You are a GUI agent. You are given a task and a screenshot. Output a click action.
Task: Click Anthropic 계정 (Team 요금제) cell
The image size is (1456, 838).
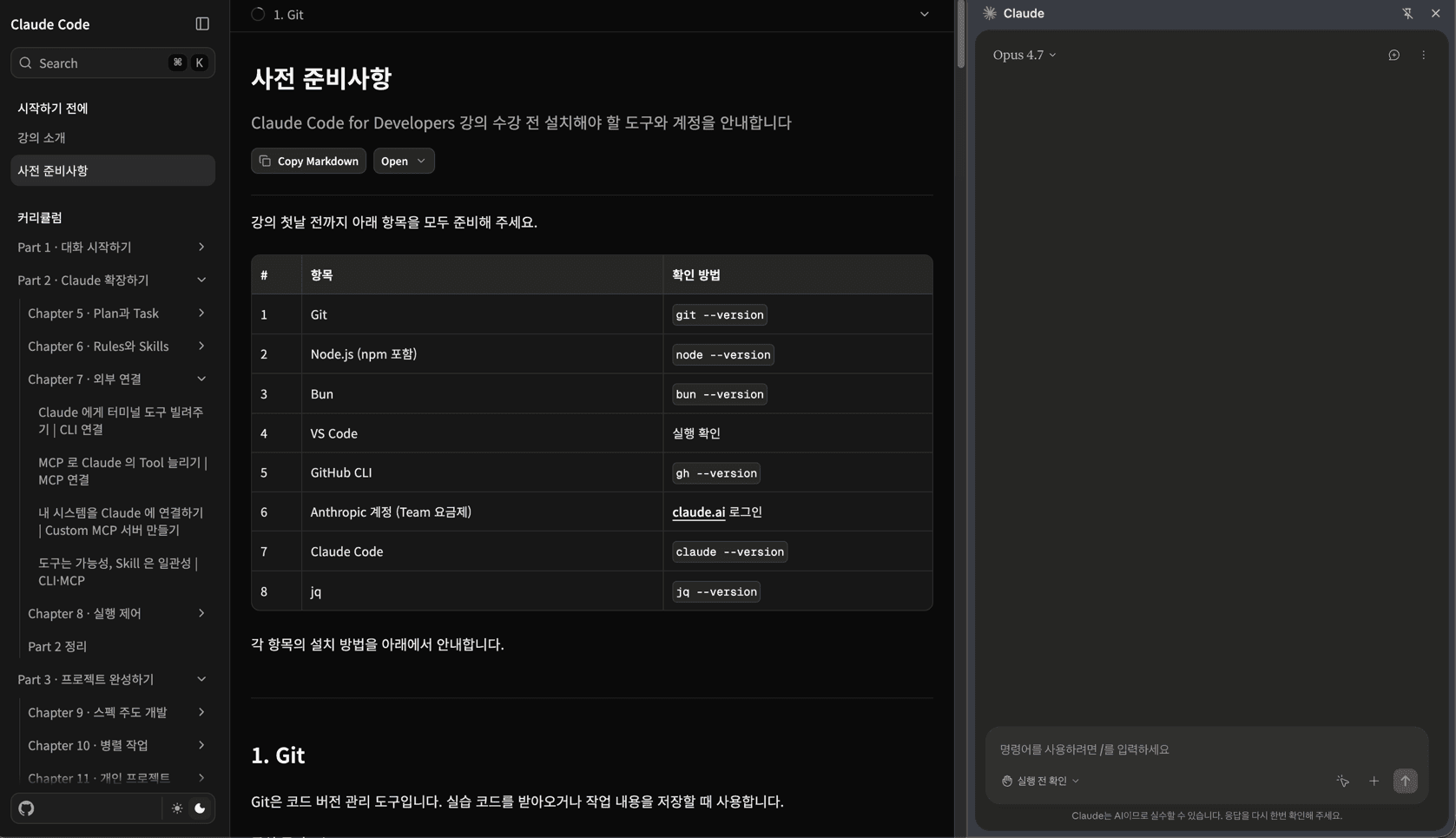tap(482, 512)
